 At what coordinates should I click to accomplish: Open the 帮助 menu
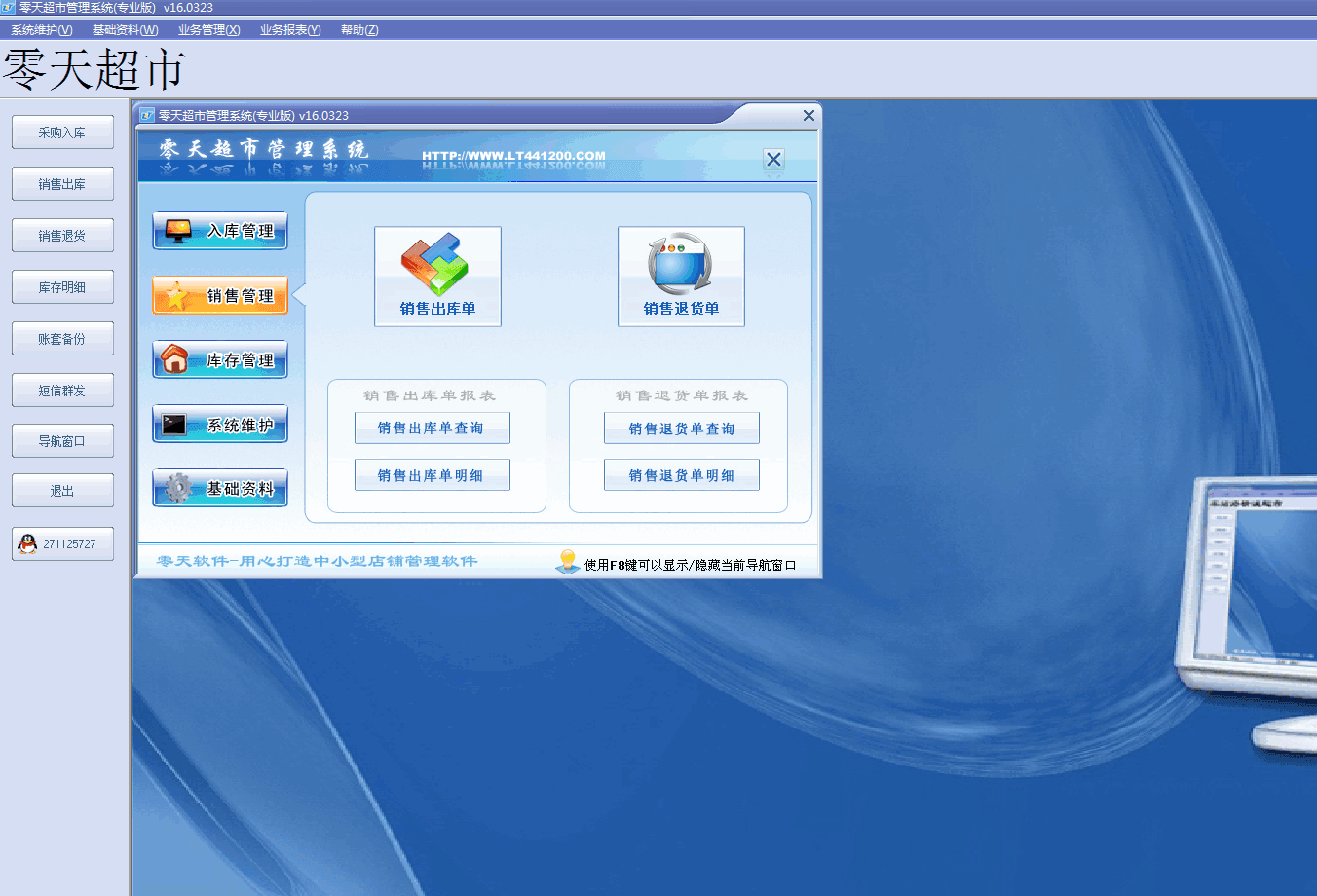point(359,30)
